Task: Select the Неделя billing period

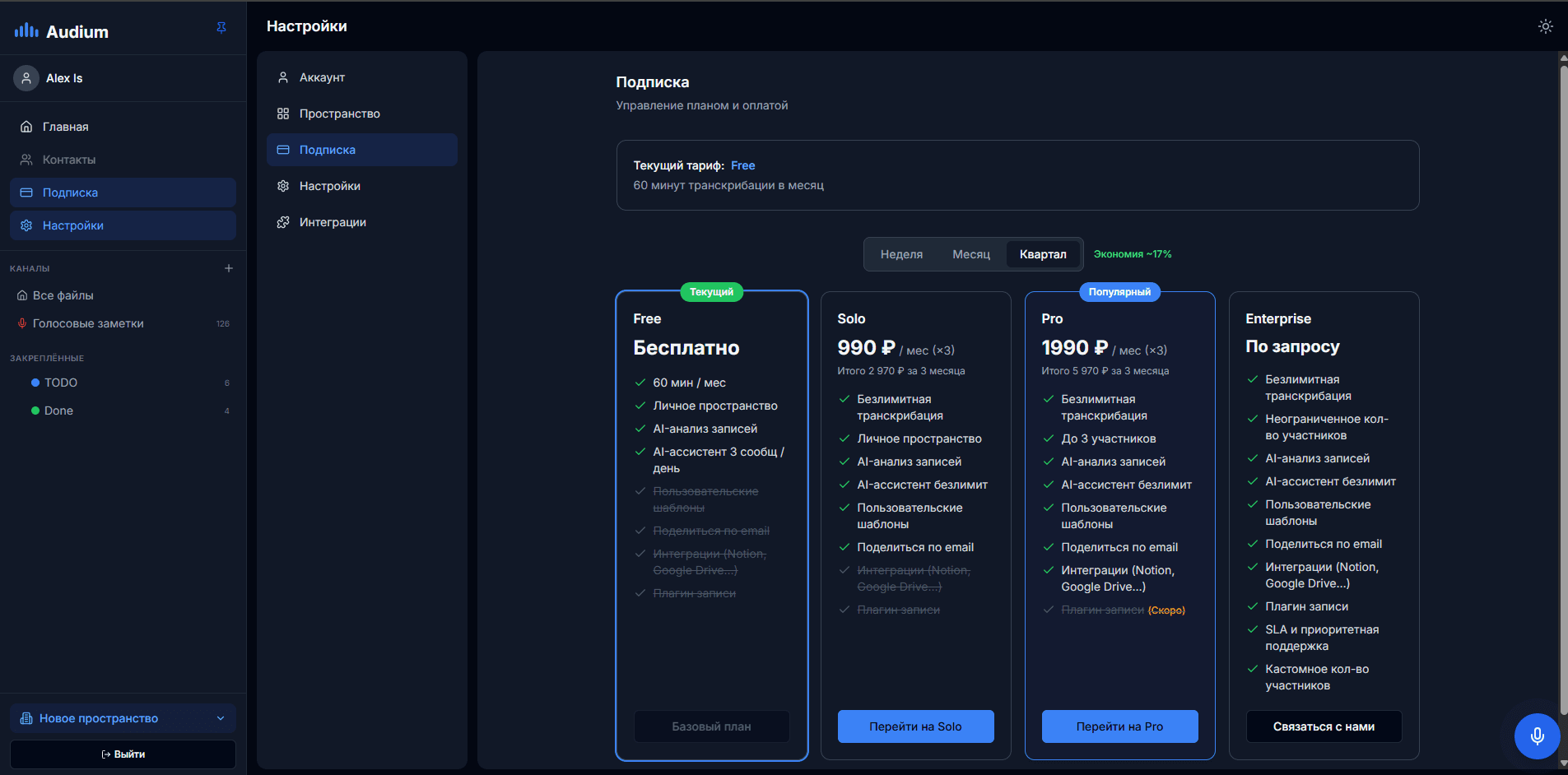Action: pyautogui.click(x=901, y=254)
